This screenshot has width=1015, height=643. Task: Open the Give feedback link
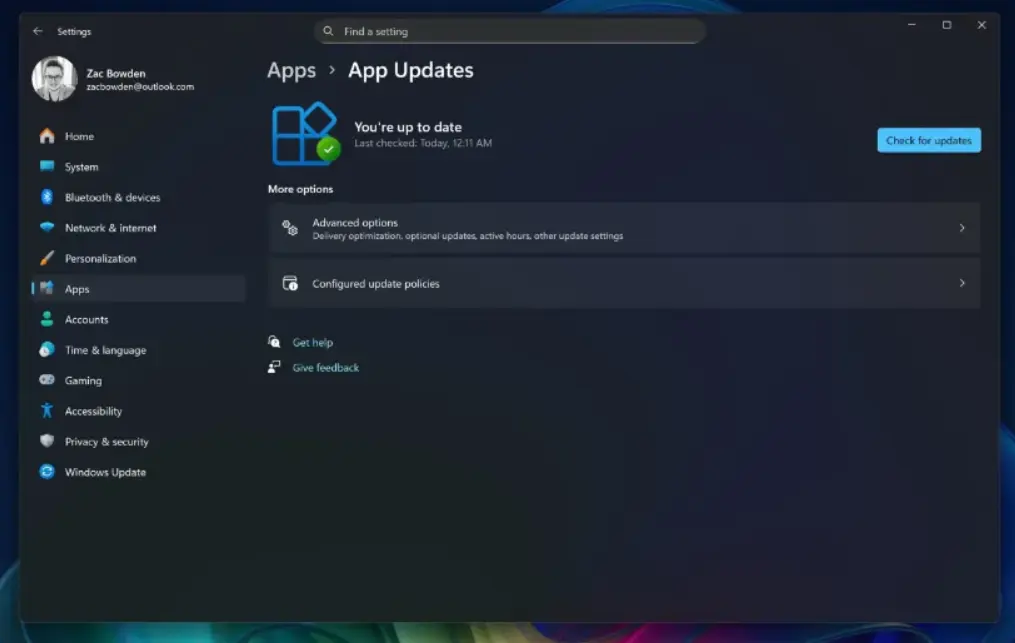point(325,368)
